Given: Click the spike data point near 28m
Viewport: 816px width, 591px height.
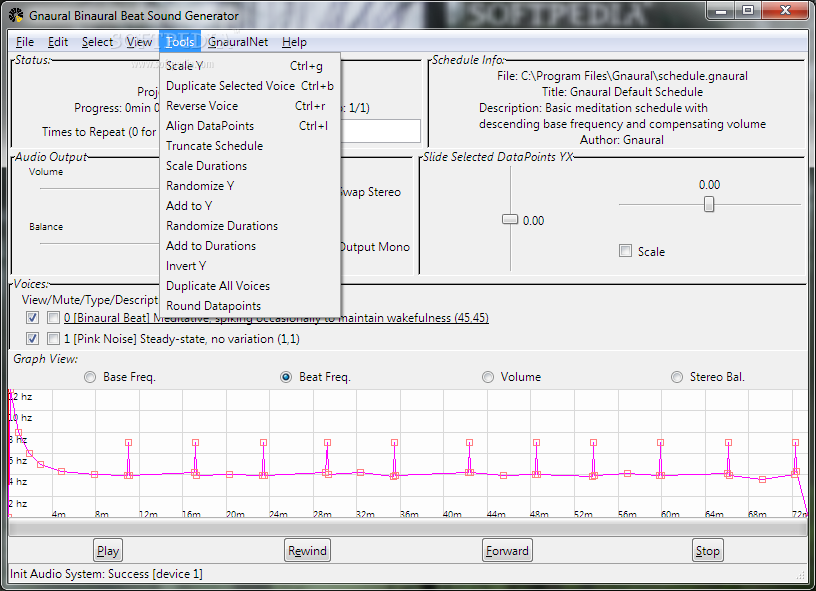Looking at the screenshot, I should (x=327, y=443).
